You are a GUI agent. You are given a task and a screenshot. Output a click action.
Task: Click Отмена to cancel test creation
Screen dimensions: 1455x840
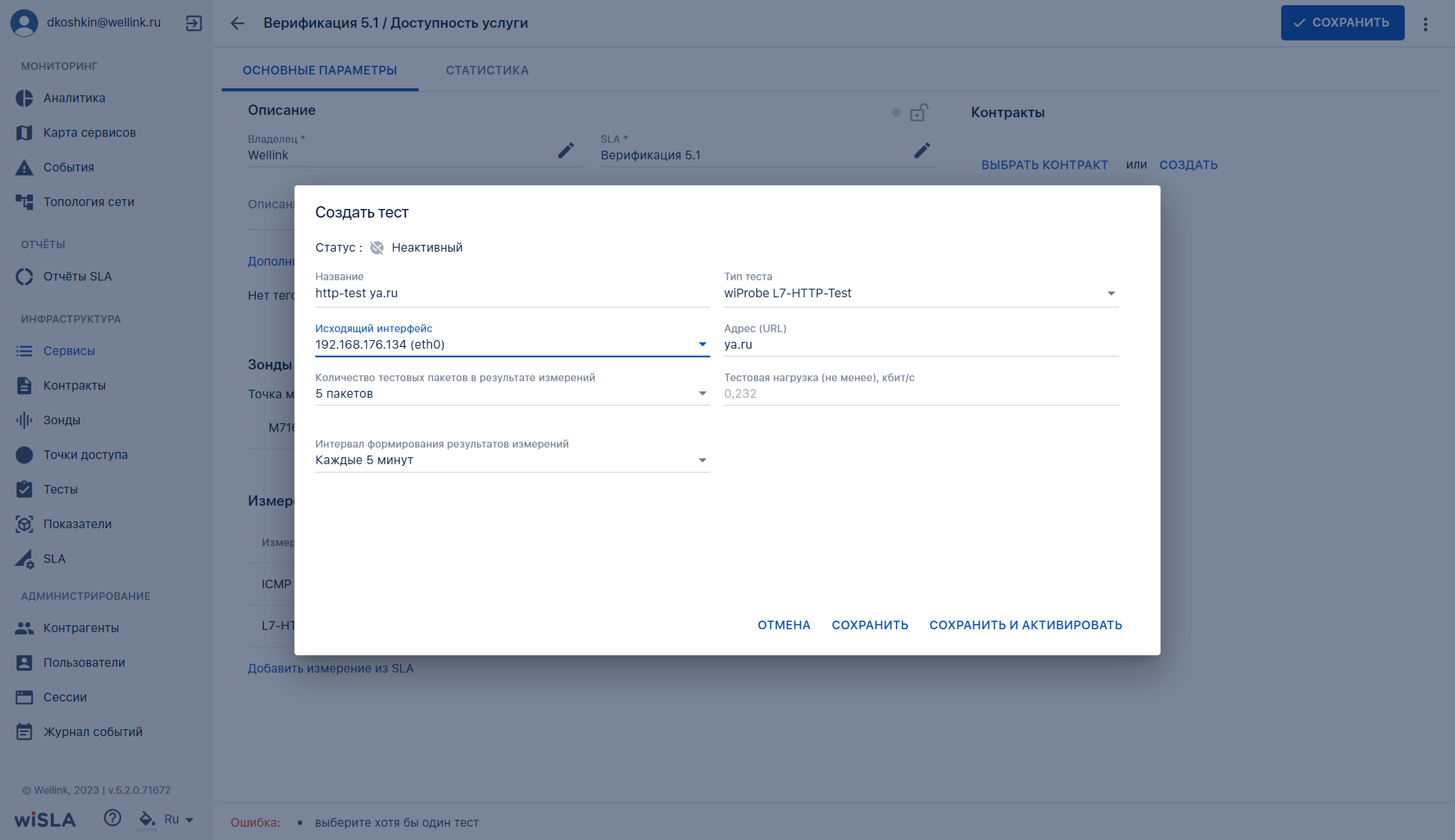coord(784,625)
